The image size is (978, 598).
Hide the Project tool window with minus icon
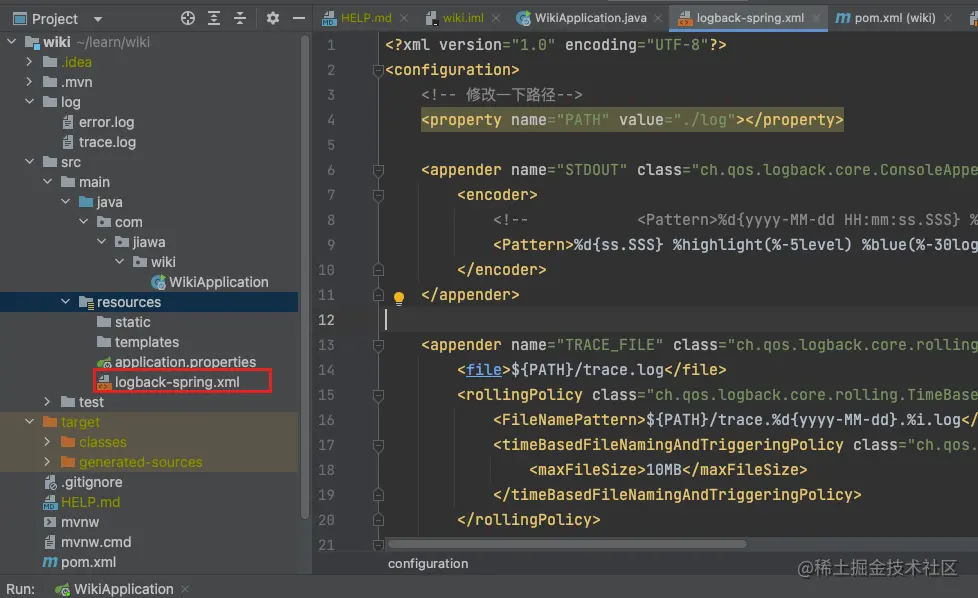[299, 18]
